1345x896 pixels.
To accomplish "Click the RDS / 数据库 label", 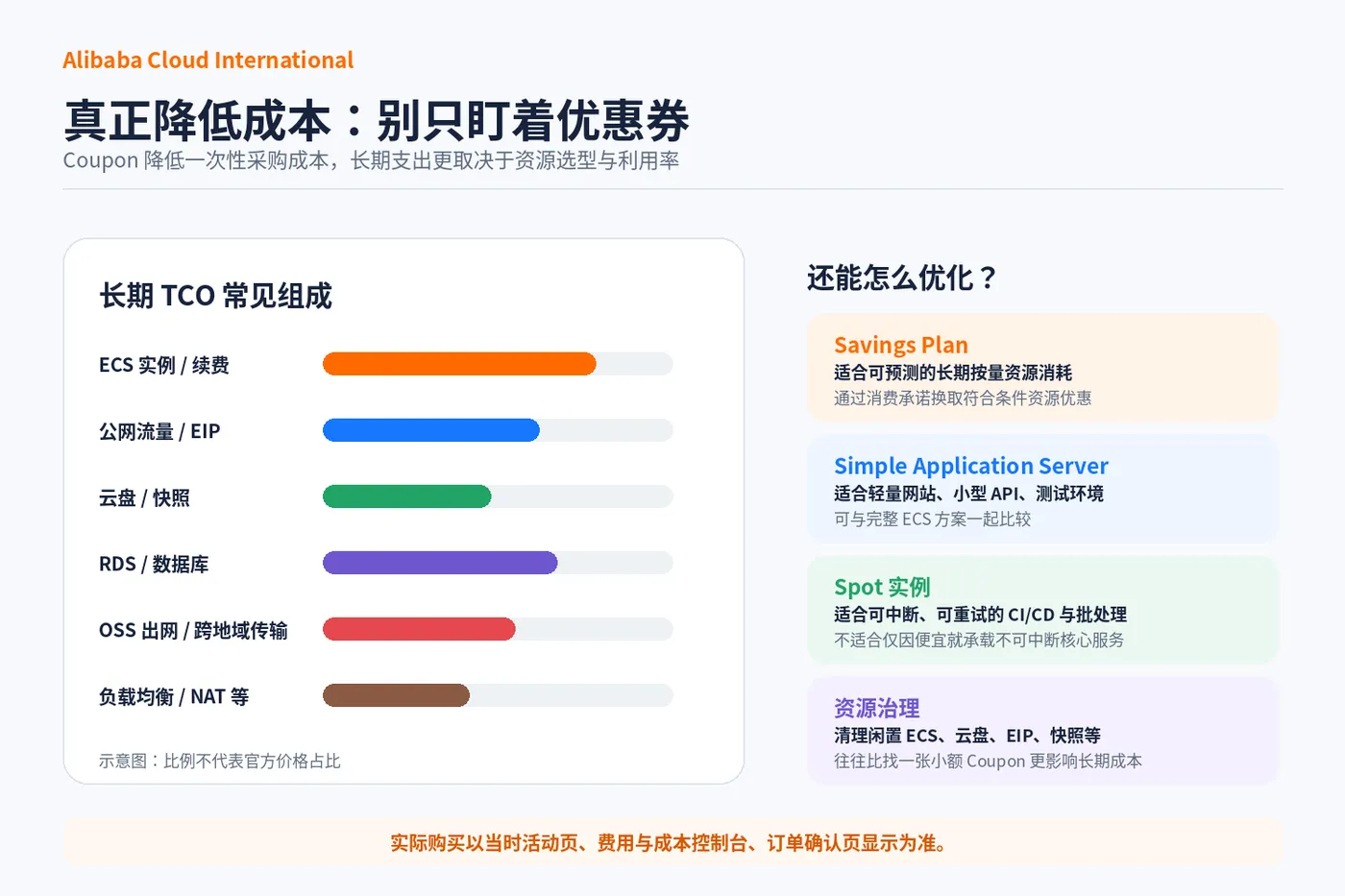I will pos(154,564).
